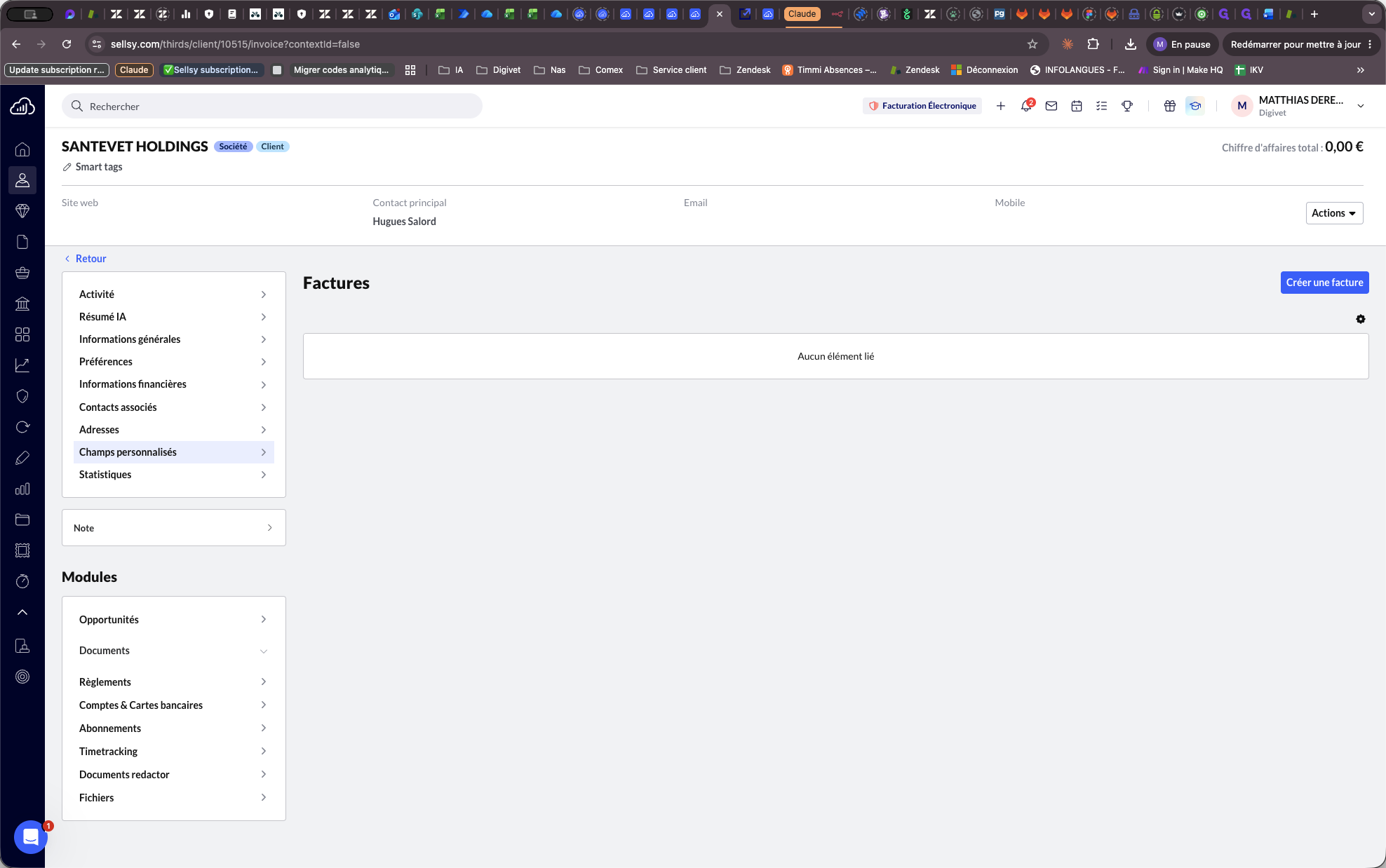Expand the user account menu chevron
Viewport: 1386px width, 868px height.
coord(1361,106)
